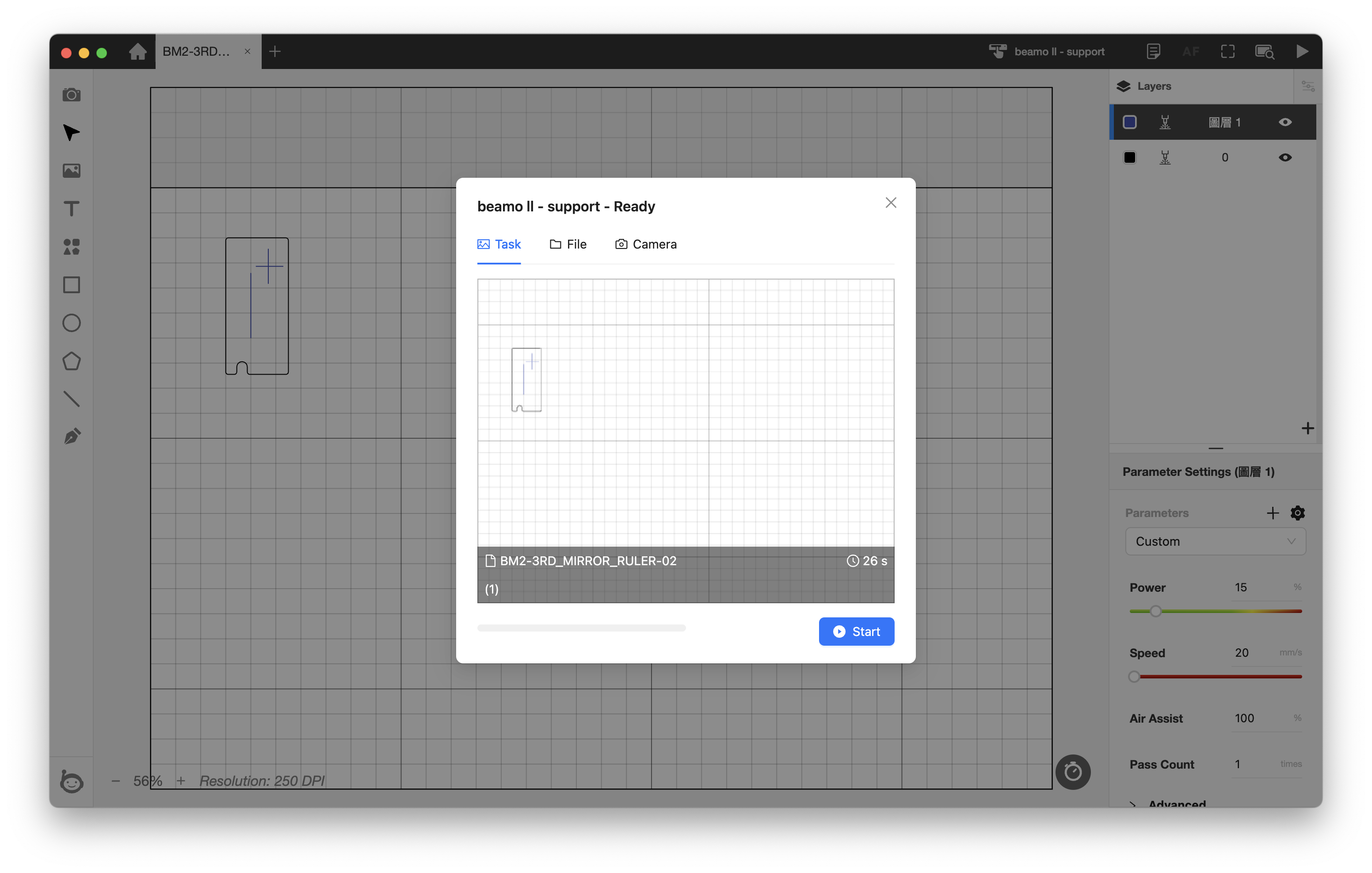Open parameter preset management gear
The height and width of the screenshot is (873, 1372).
tap(1298, 513)
